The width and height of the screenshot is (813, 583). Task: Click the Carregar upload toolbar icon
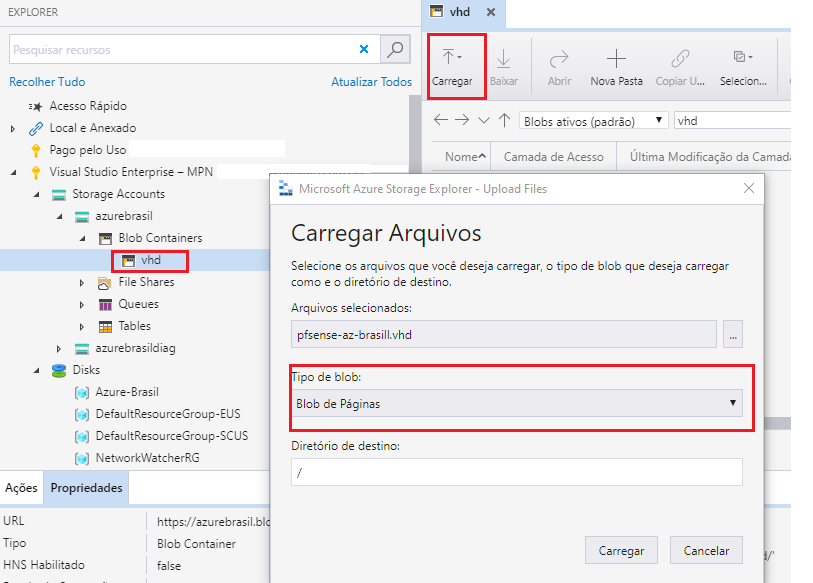click(x=452, y=57)
